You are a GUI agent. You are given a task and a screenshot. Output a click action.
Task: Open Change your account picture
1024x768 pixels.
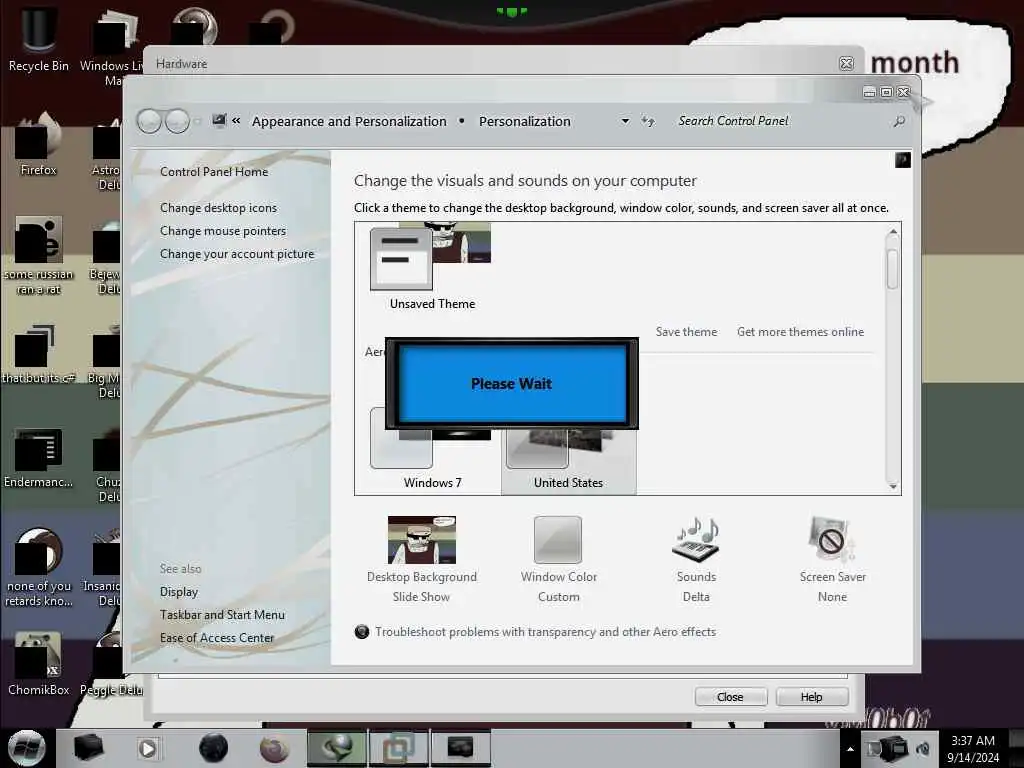click(x=237, y=254)
